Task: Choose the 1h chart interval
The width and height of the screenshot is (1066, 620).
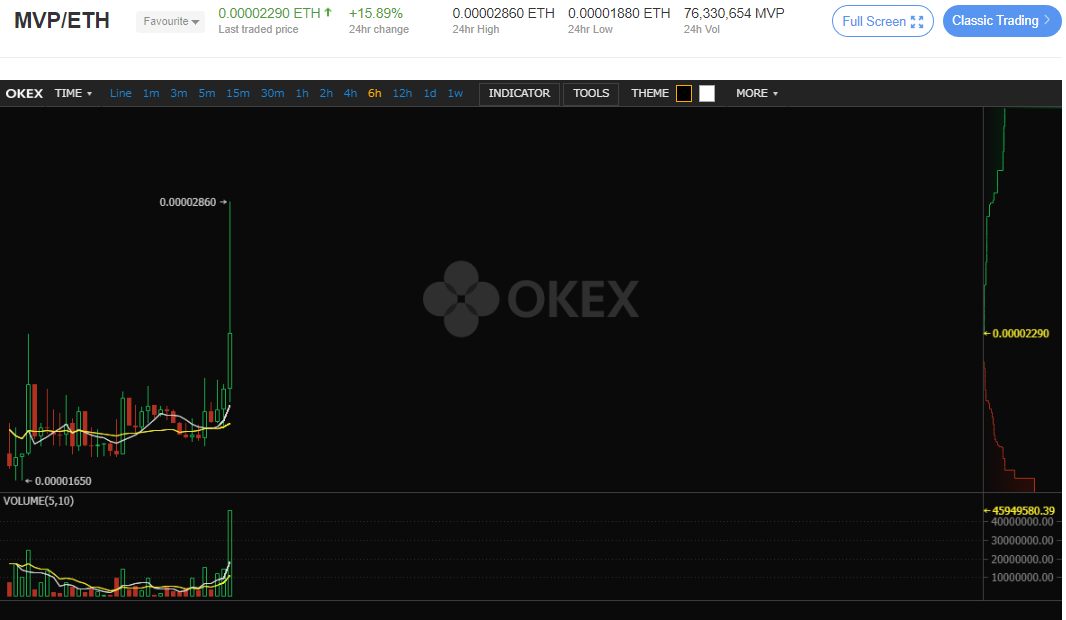Action: pos(302,93)
